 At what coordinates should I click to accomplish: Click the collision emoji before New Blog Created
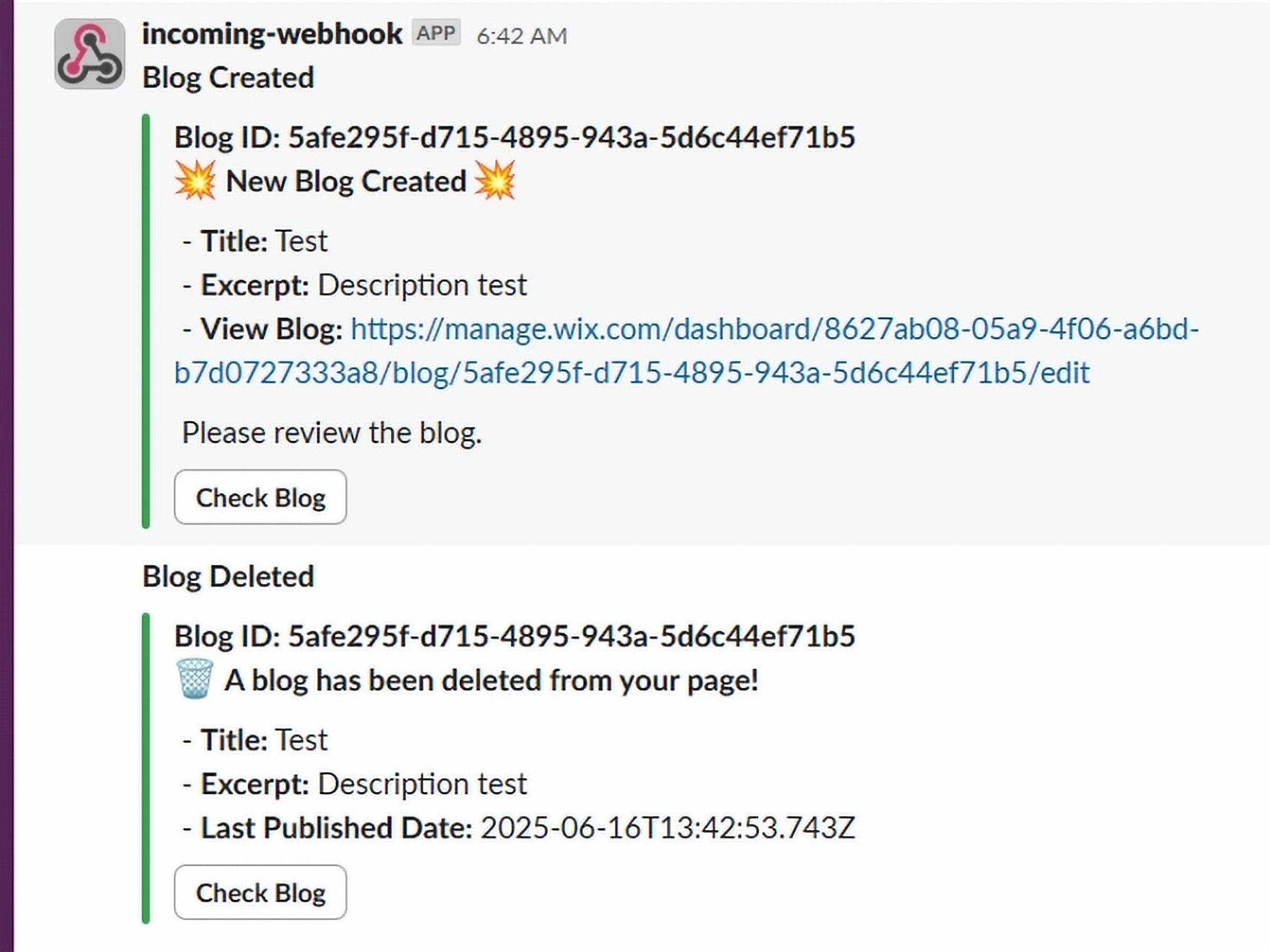click(195, 181)
